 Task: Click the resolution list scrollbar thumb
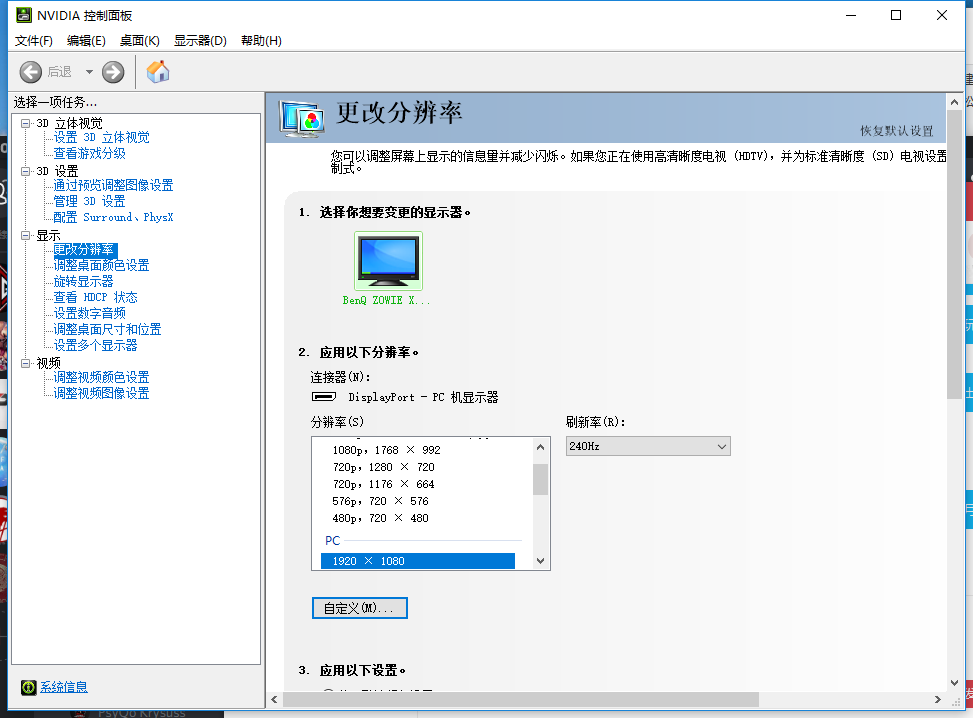coord(540,479)
